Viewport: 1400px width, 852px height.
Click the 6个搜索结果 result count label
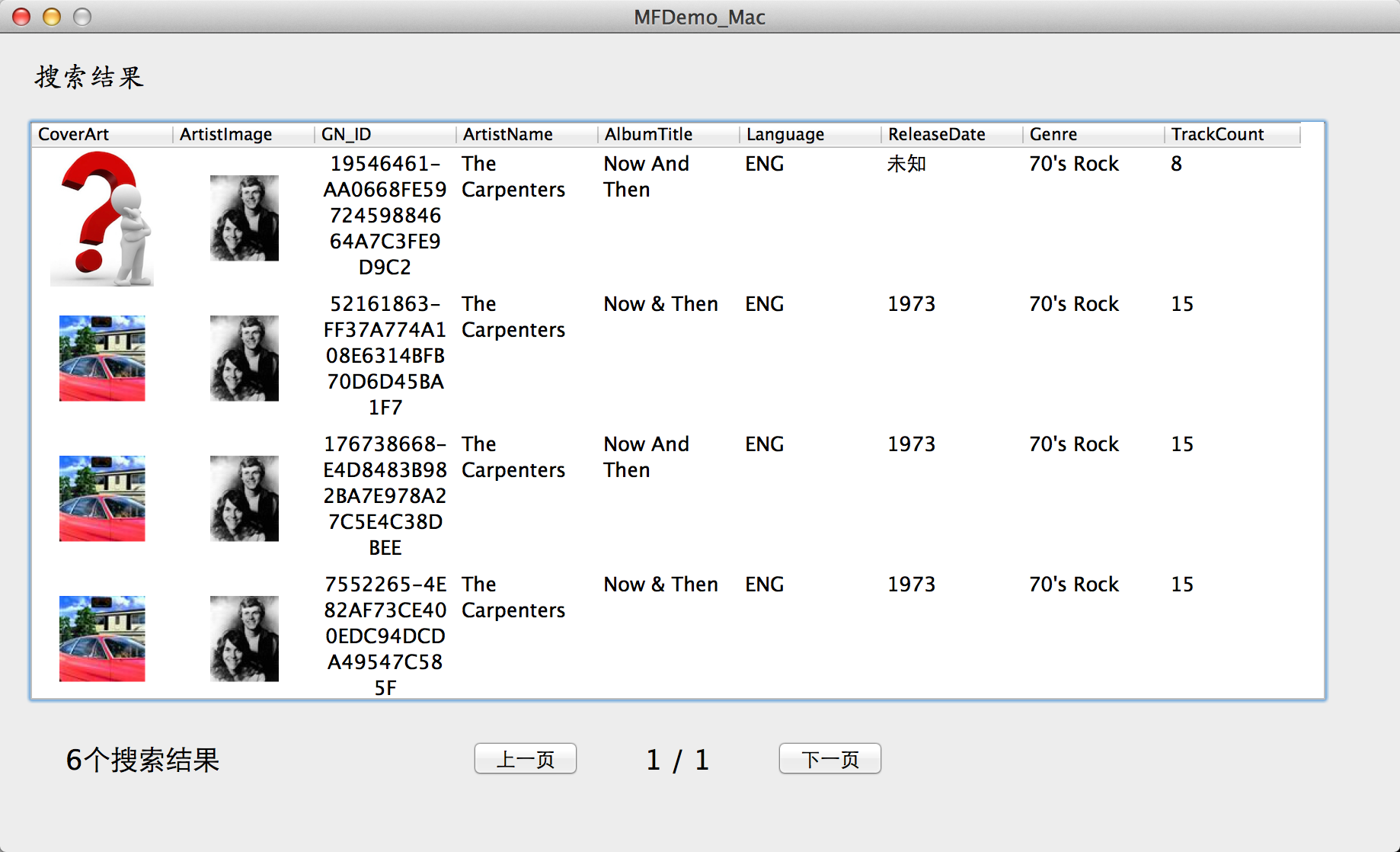[x=142, y=760]
